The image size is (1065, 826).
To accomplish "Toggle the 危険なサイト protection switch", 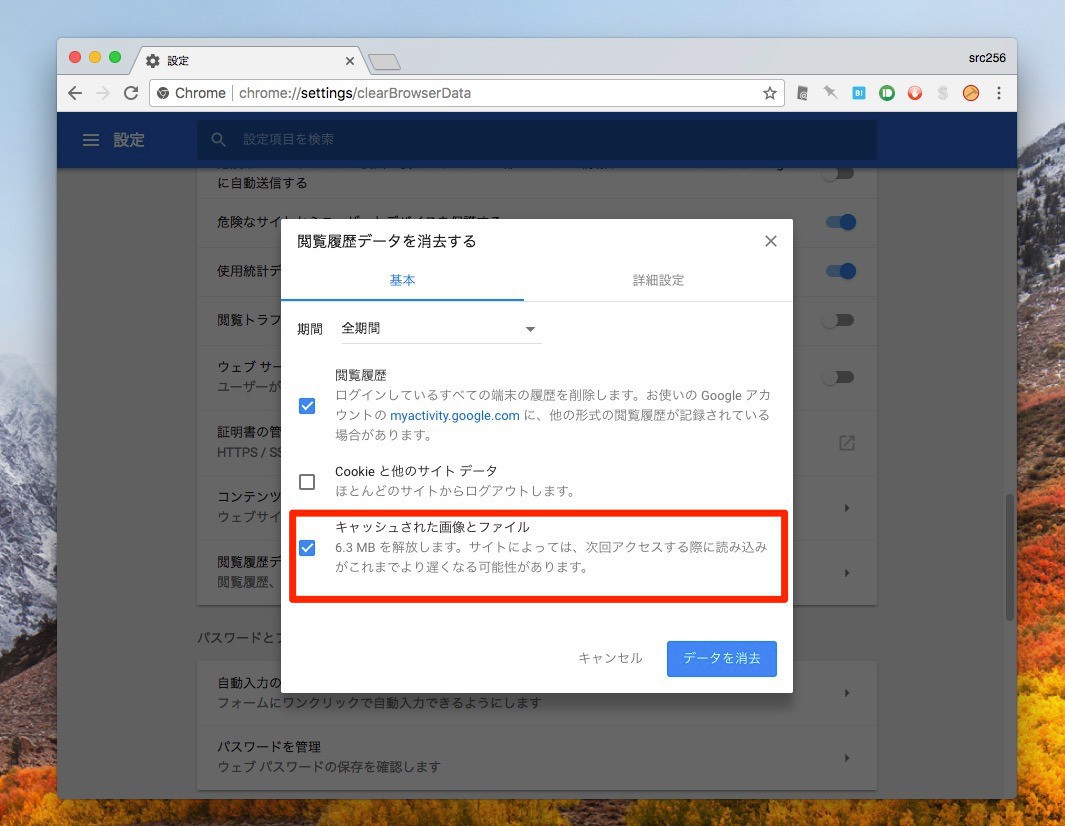I will click(x=840, y=222).
